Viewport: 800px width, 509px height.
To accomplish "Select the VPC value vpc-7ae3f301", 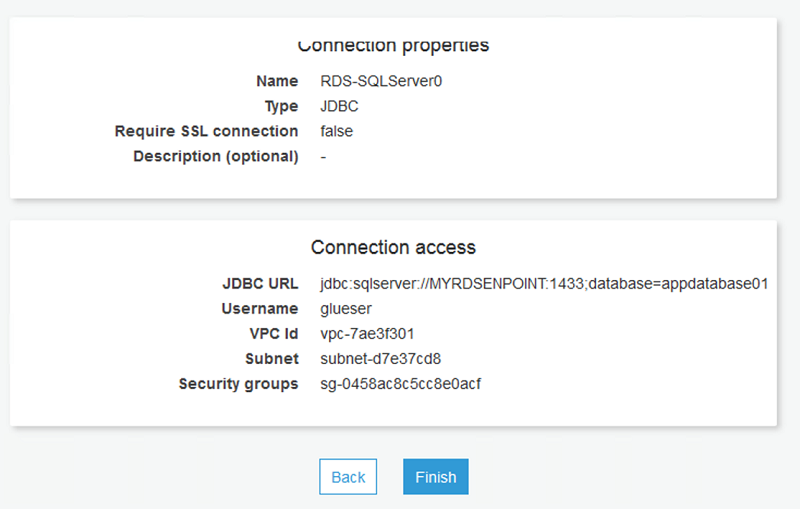I will click(367, 333).
